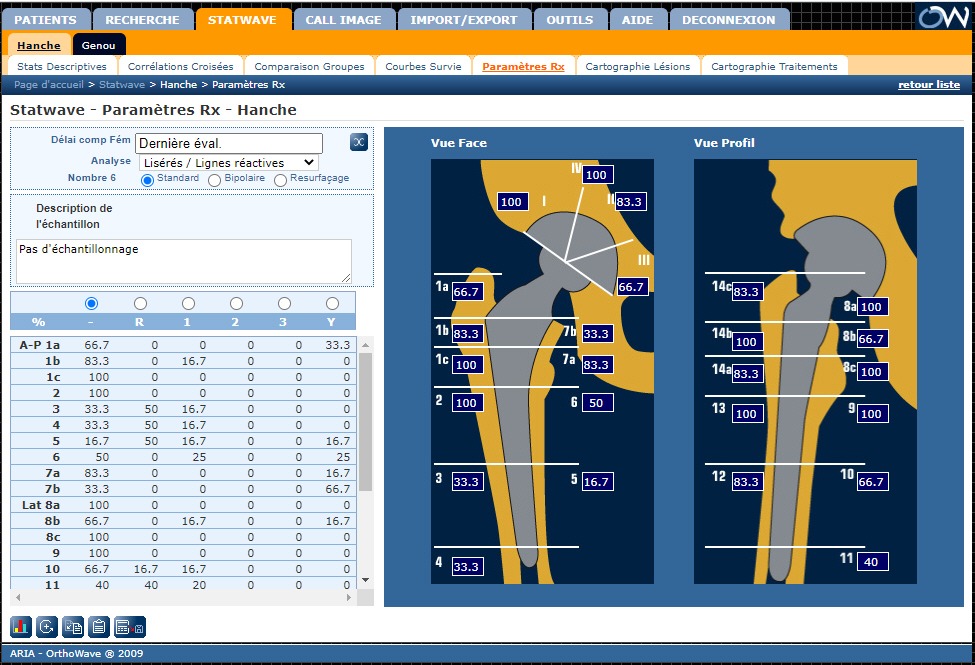The image size is (975, 665).
Task: Switch to the CALL IMAGE tab
Action: [344, 20]
